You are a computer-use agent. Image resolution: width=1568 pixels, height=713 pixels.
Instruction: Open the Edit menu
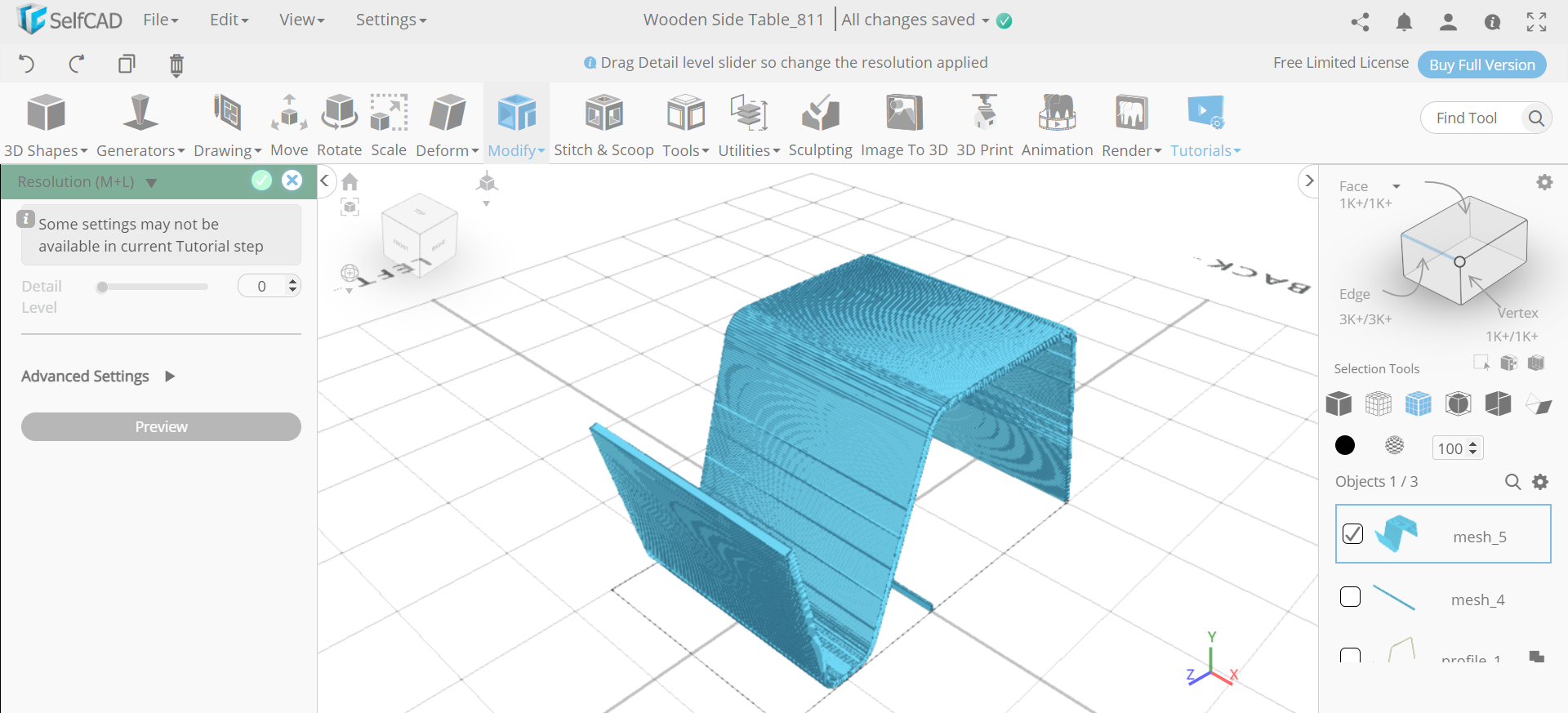229,20
